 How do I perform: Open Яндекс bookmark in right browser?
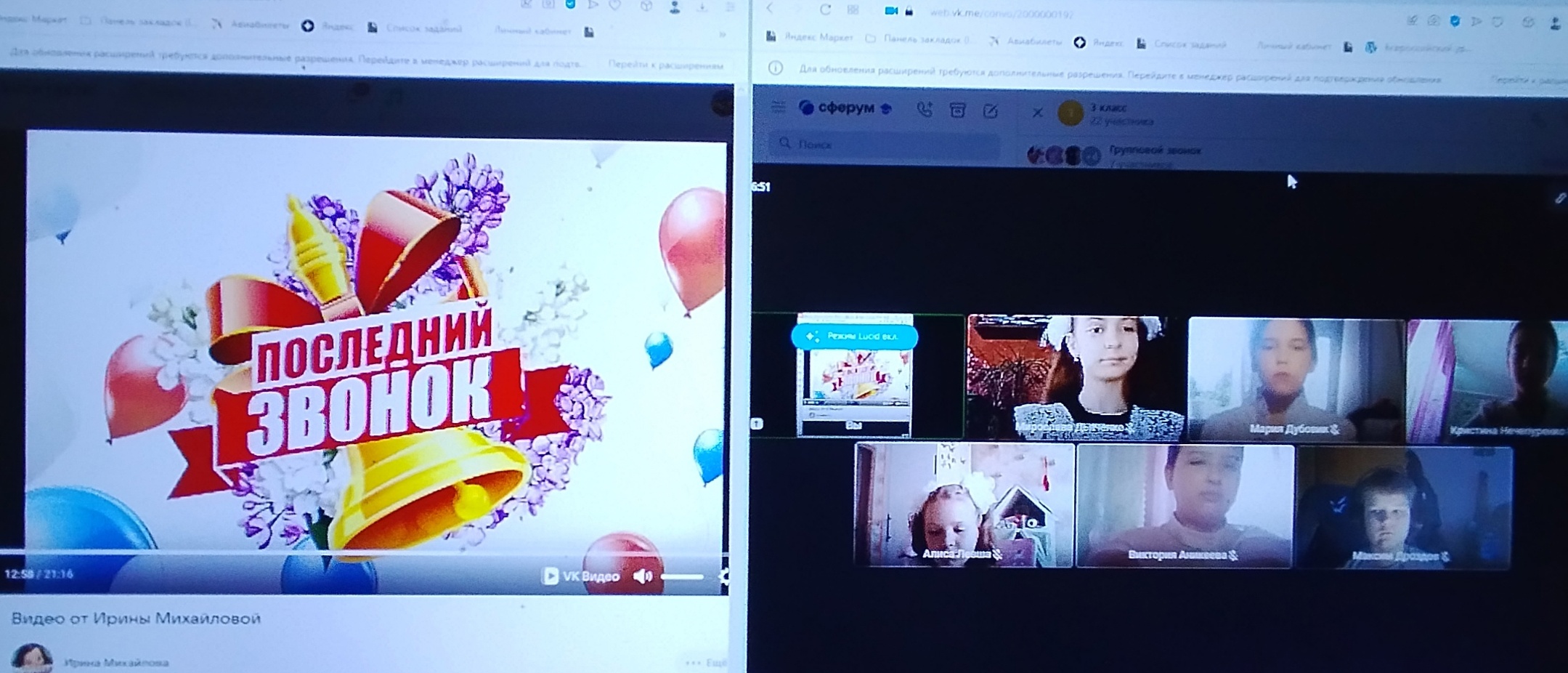point(1100,43)
